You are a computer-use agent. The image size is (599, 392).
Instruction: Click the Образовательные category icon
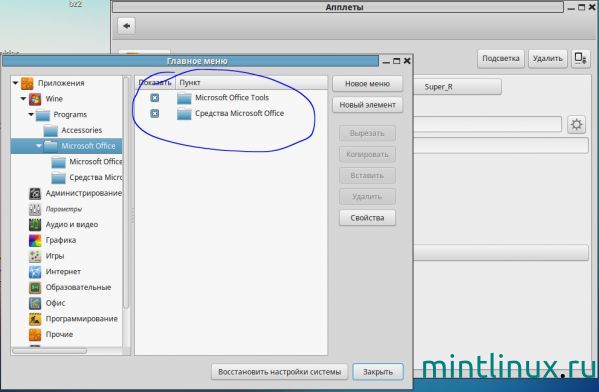(35, 287)
